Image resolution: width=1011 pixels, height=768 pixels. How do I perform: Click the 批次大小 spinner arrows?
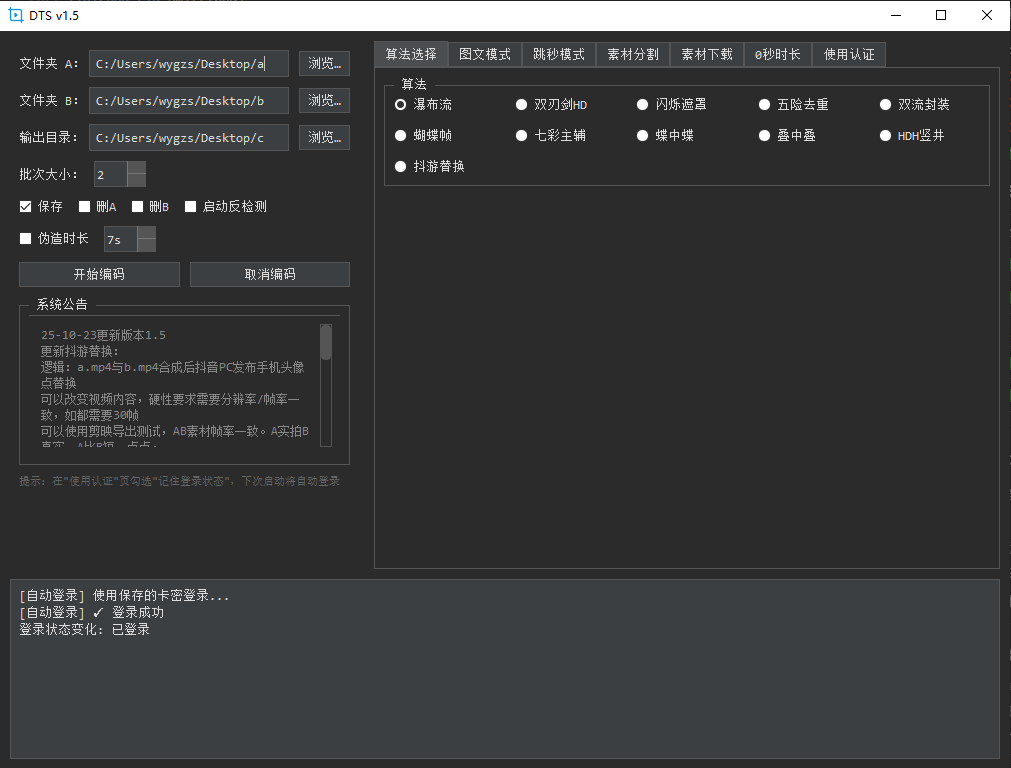pos(137,174)
